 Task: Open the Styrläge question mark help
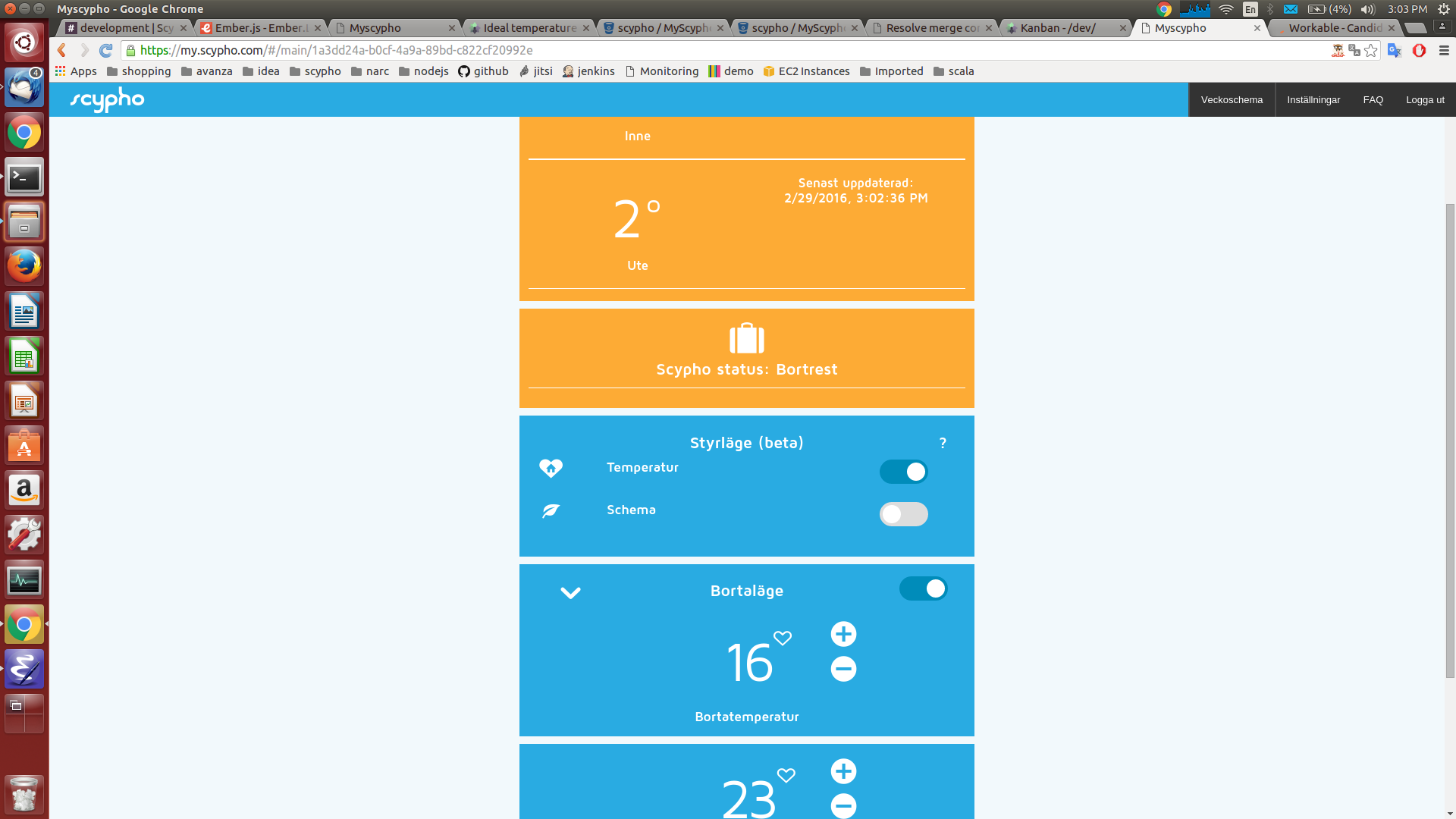943,443
